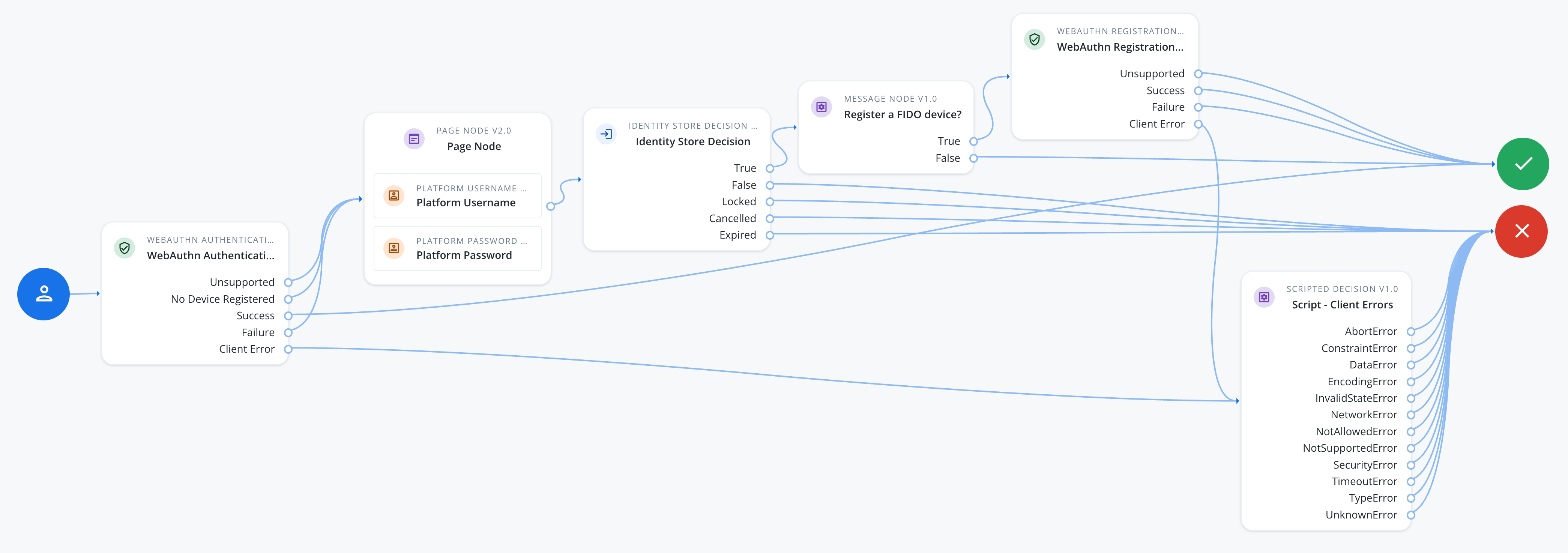
Task: Select the Platform Password inner node
Action: click(x=457, y=248)
